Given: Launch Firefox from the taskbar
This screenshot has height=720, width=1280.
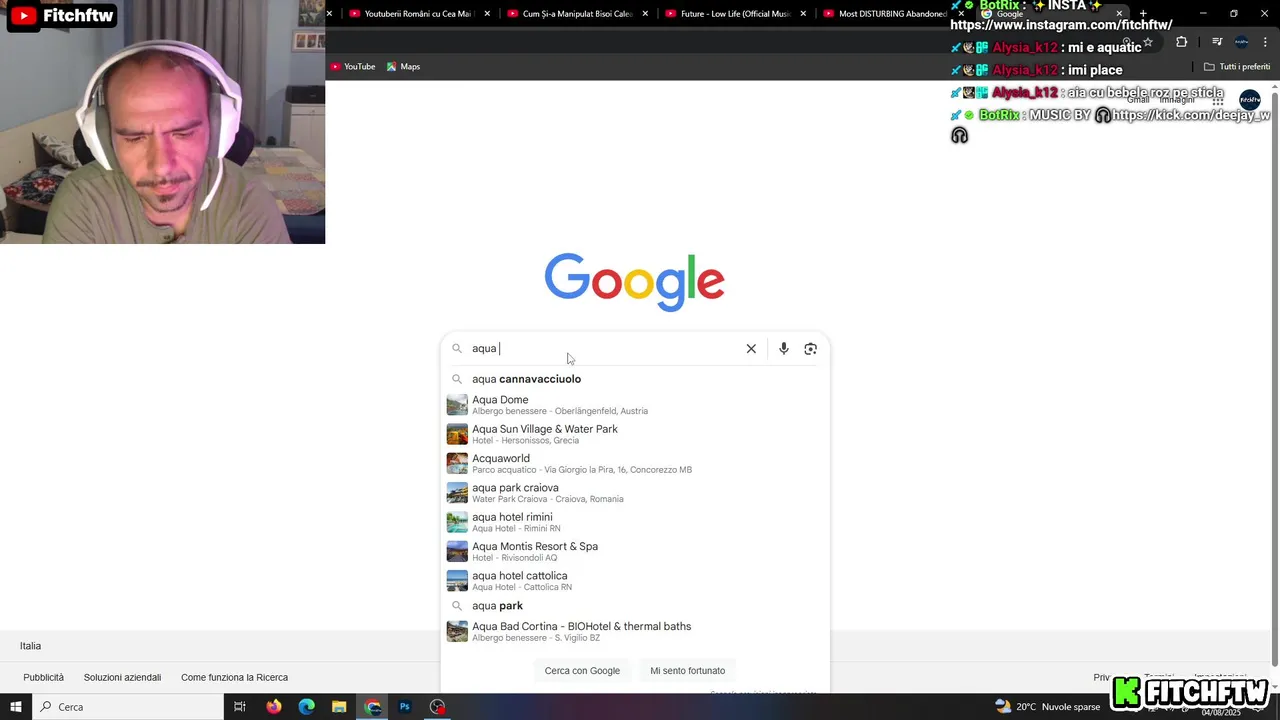Looking at the screenshot, I should click(x=274, y=707).
